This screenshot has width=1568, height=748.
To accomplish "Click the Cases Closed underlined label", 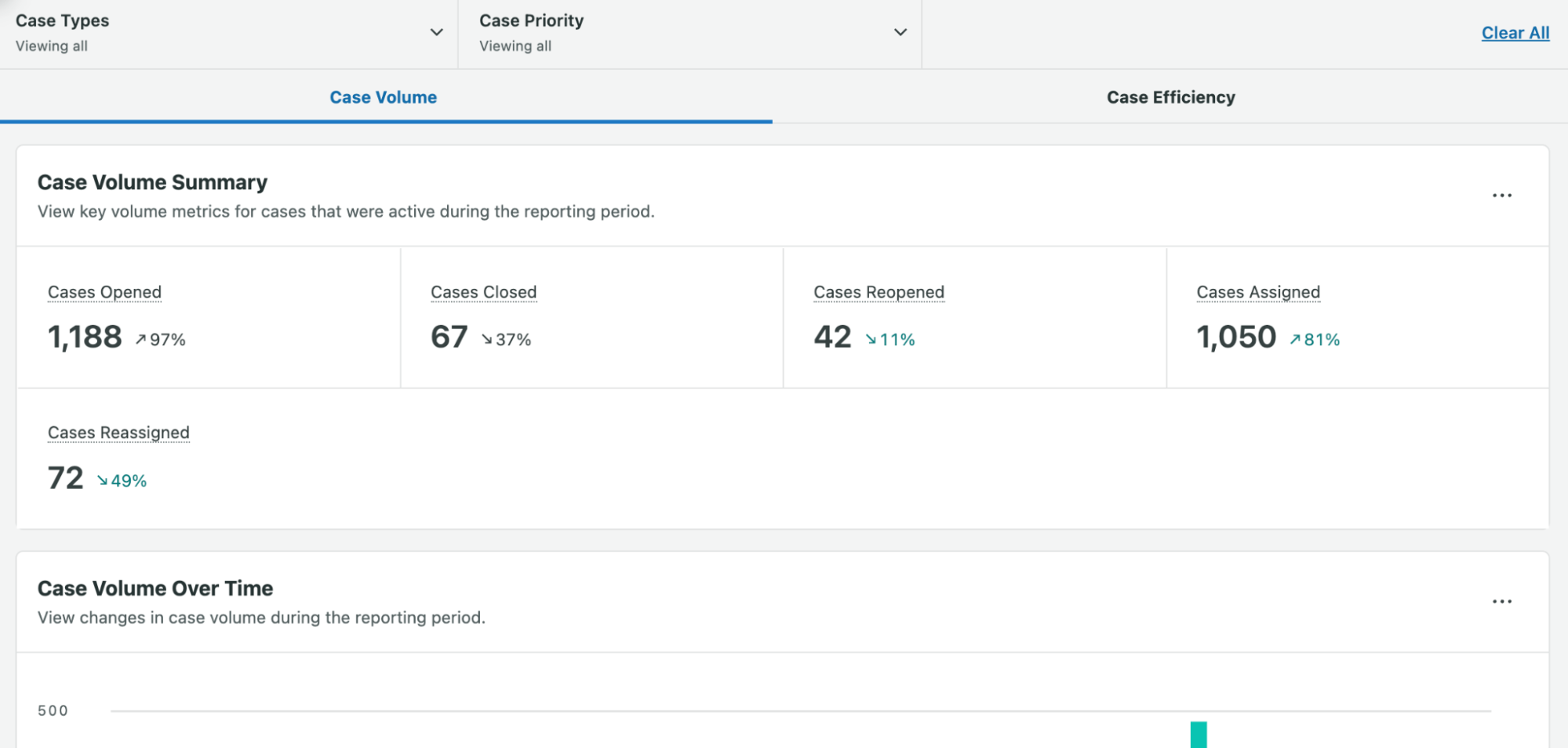I will click(x=483, y=291).
